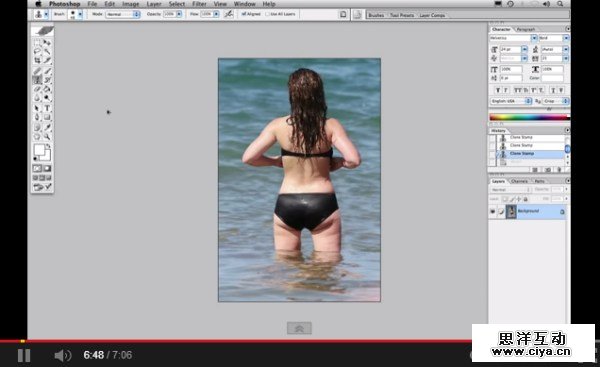Viewport: 600px width, 367px height.
Task: Switch to the Paragraph tab
Action: coord(526,29)
